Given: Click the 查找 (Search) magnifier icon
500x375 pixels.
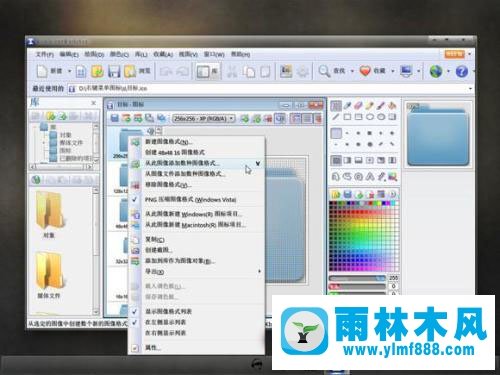Looking at the screenshot, I should click(324, 71).
